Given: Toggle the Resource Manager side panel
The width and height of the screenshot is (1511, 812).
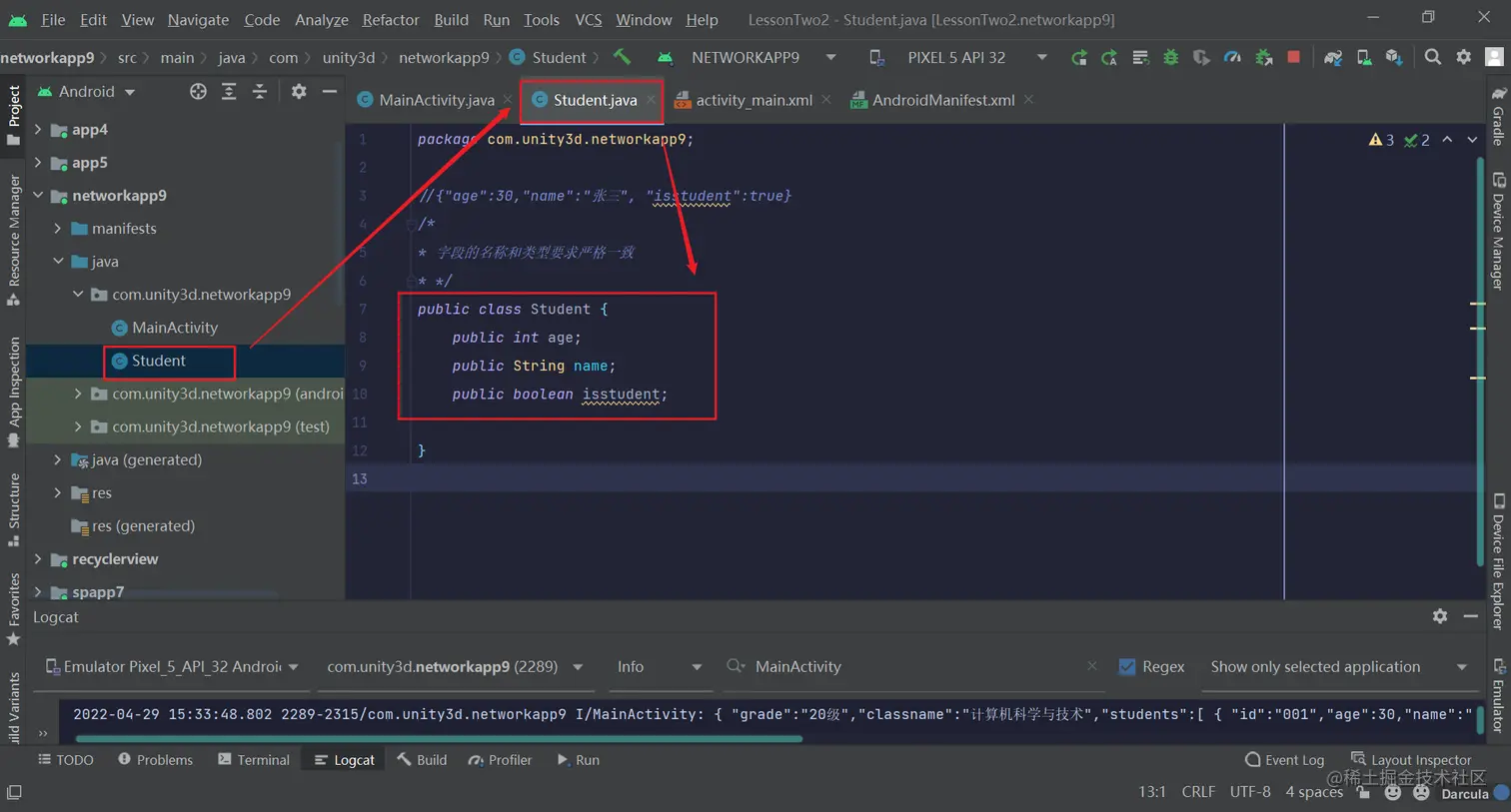Looking at the screenshot, I should [x=14, y=240].
